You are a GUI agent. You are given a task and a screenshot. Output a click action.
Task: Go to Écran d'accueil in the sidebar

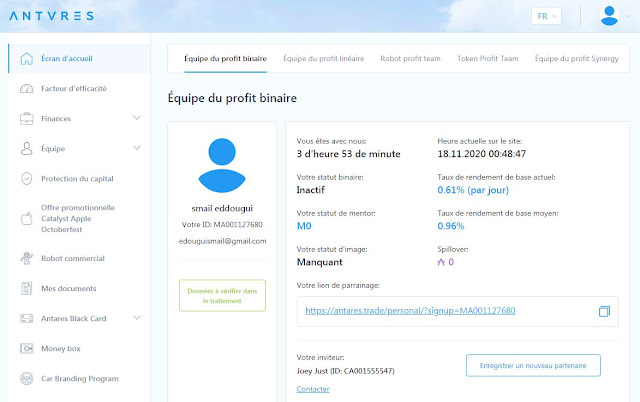click(x=79, y=58)
